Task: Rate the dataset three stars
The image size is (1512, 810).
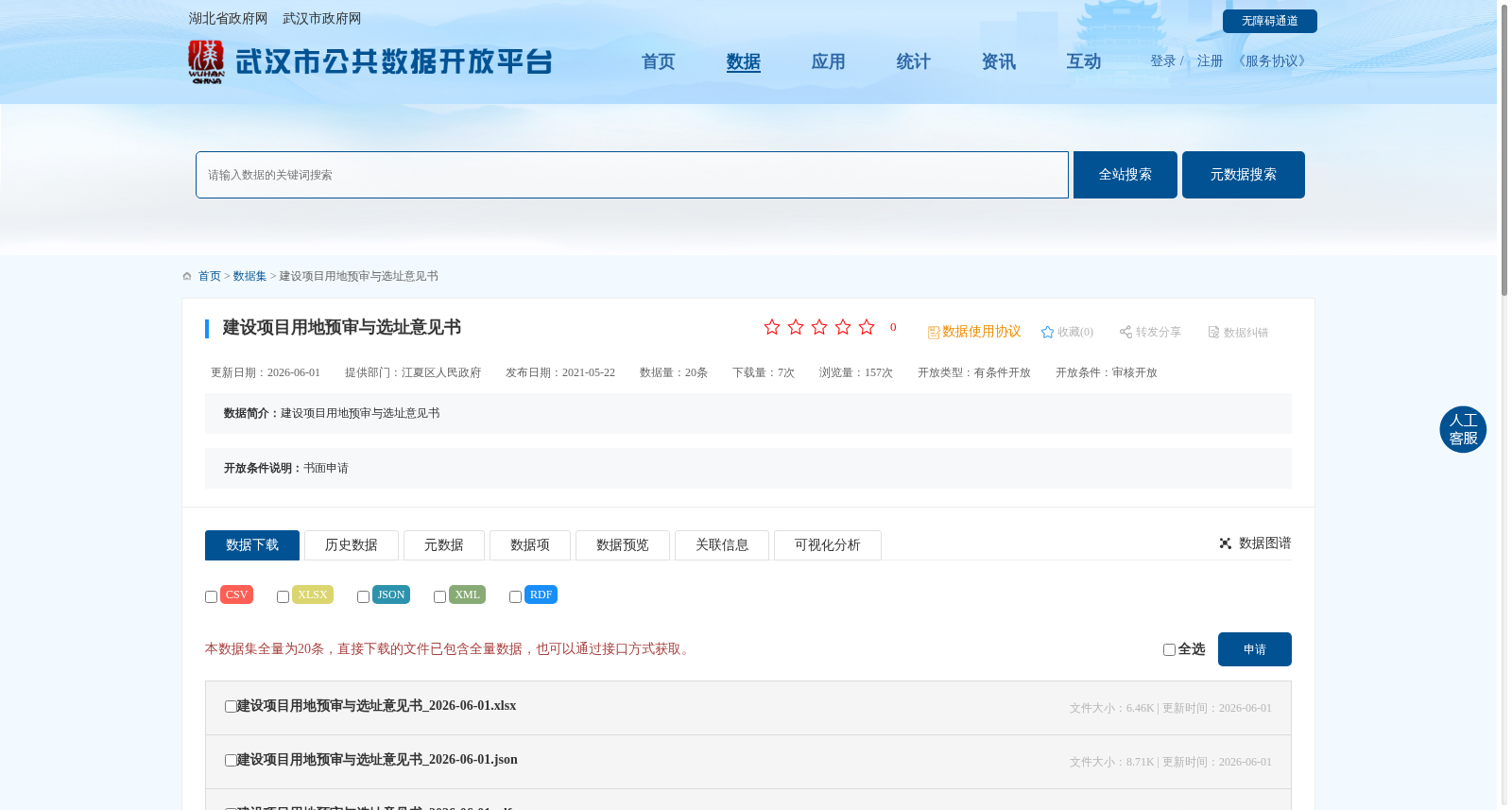Action: click(819, 327)
